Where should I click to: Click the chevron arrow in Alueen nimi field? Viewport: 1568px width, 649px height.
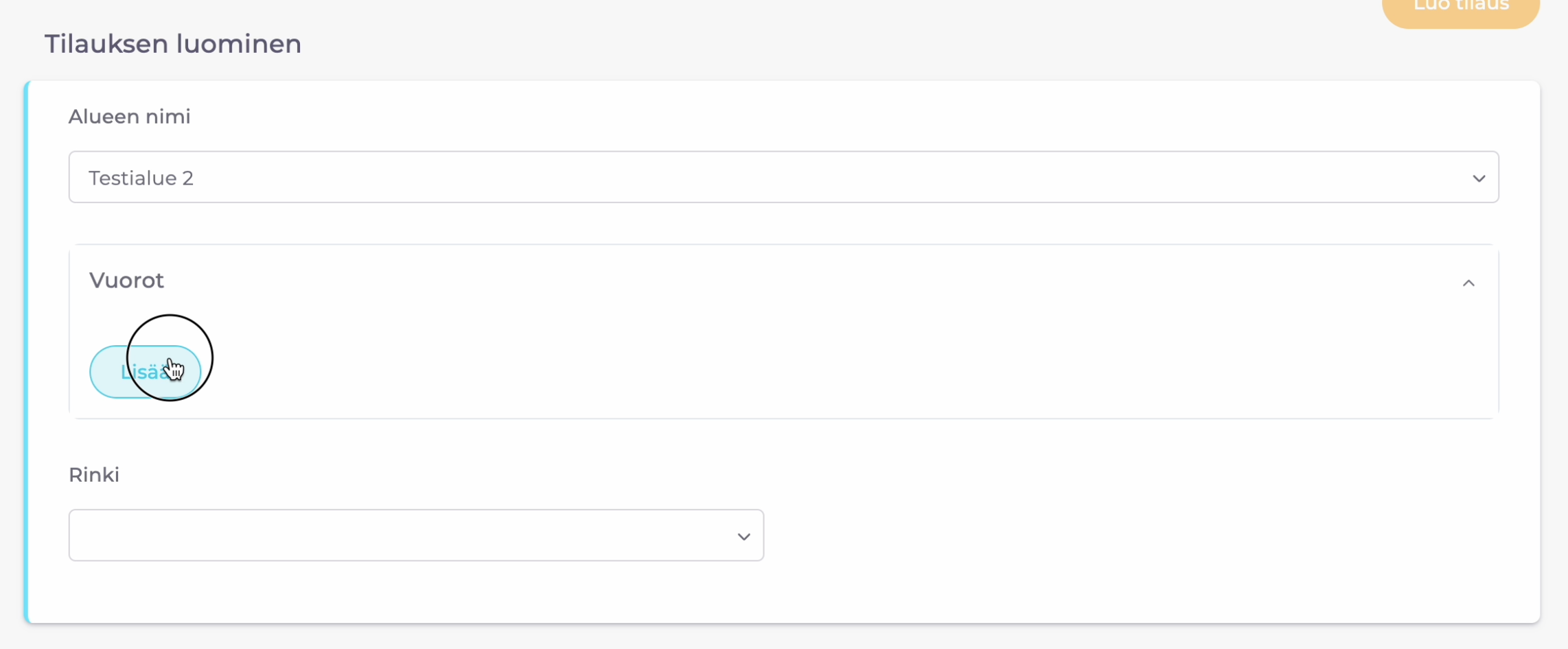coord(1478,178)
